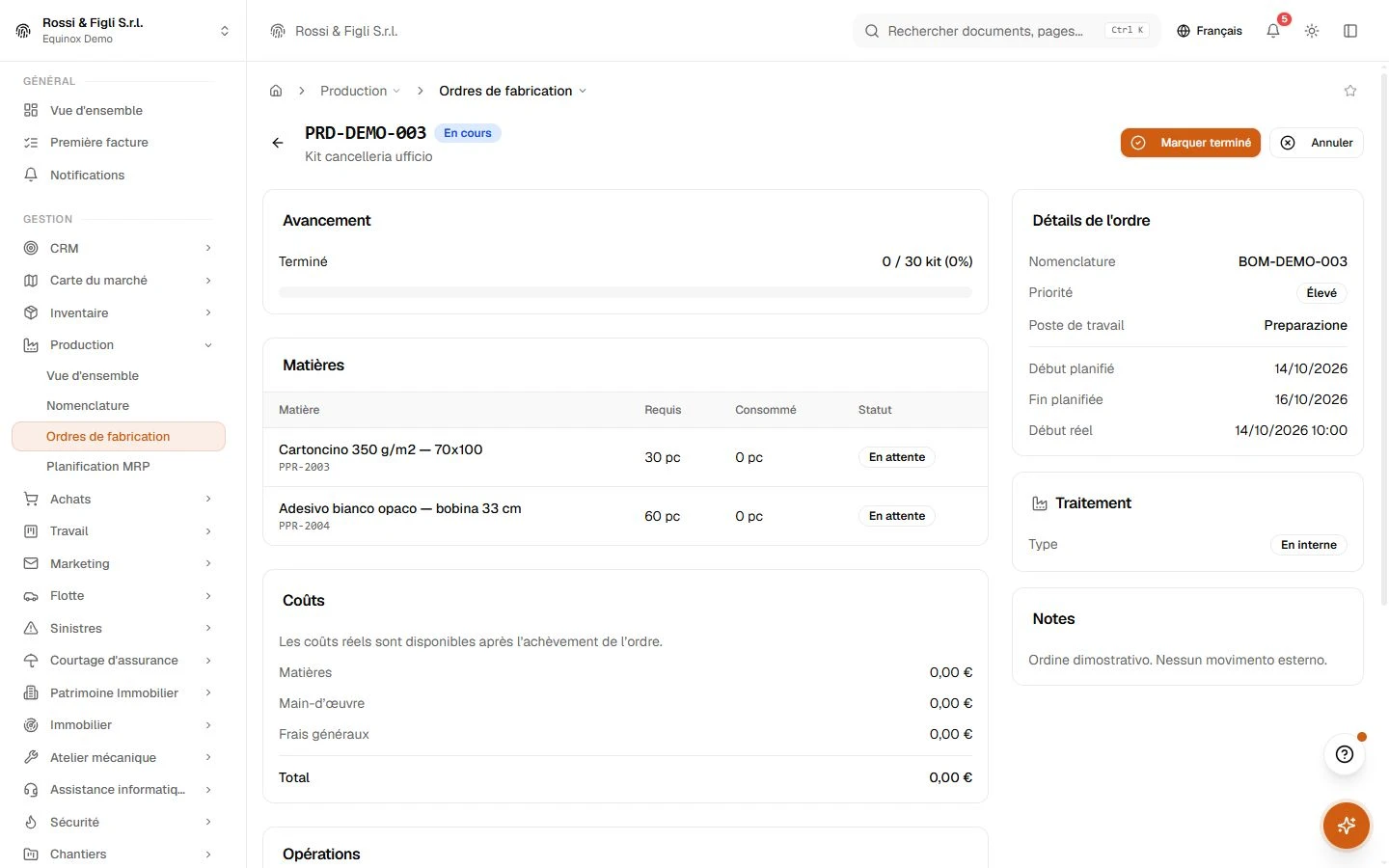Image resolution: width=1389 pixels, height=868 pixels.
Task: Click the Atelier mécanique wrench icon
Action: point(31,757)
